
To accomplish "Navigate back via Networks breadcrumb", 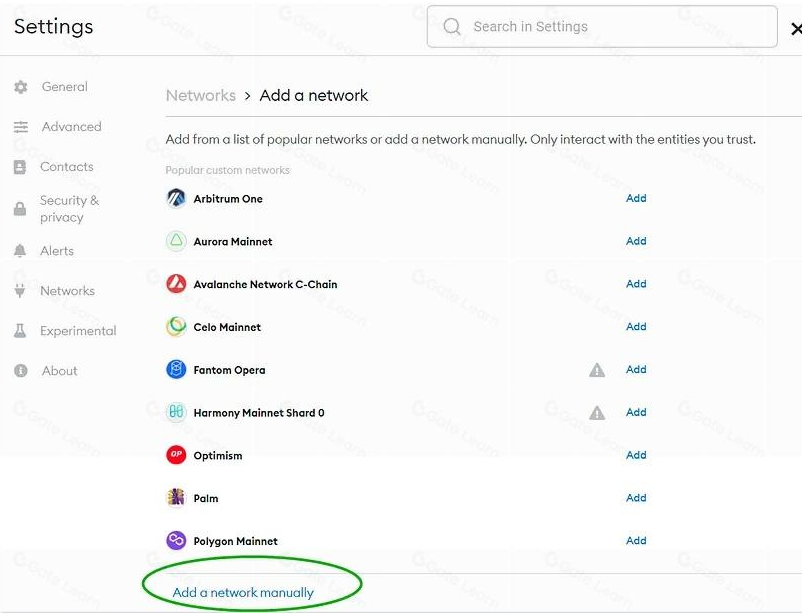I will tap(200, 96).
